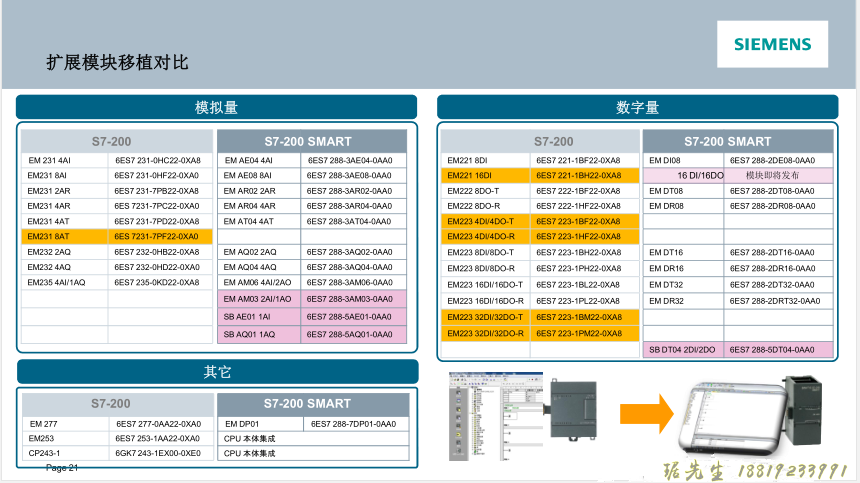Select cell EM AT04 4AT
860x483 pixels.
pos(259,221)
